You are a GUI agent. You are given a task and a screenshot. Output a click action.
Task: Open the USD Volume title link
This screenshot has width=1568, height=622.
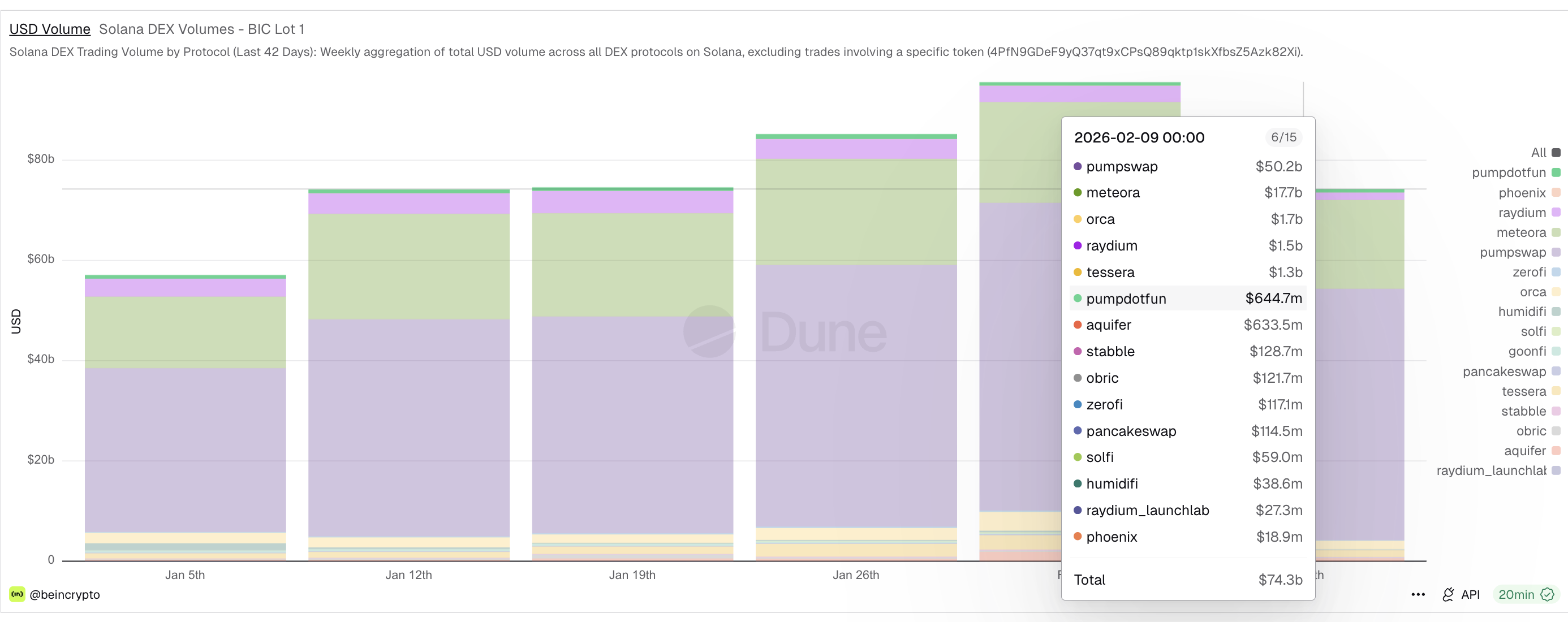point(49,29)
